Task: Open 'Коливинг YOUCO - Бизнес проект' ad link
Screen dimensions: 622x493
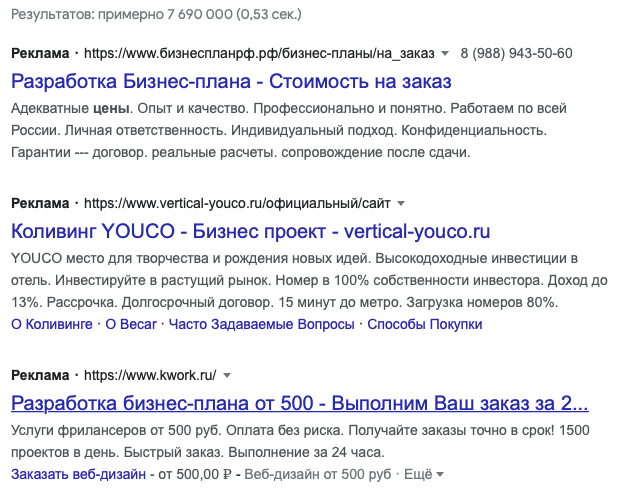Action: point(251,232)
